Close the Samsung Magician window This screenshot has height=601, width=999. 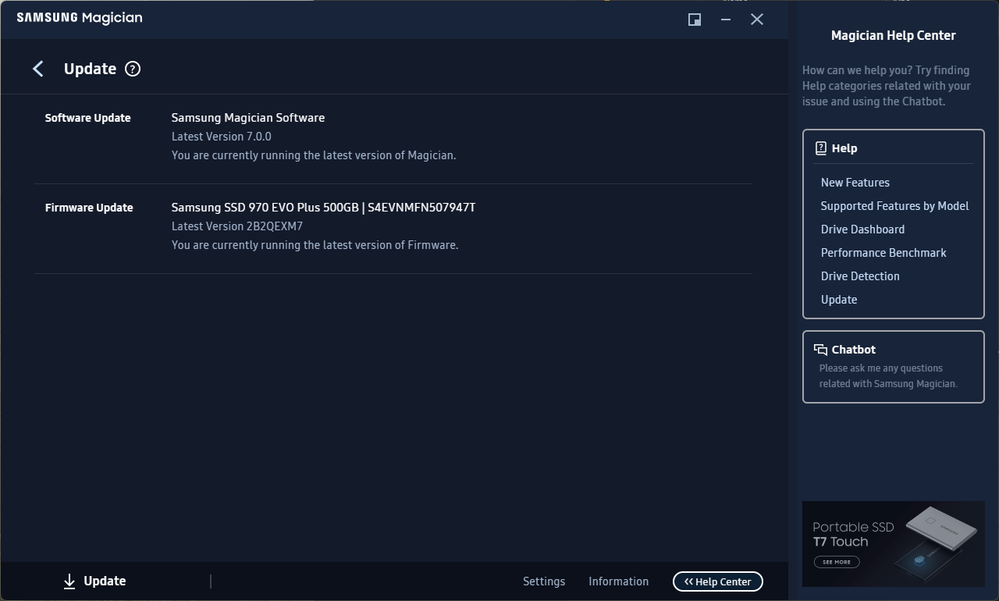click(757, 20)
